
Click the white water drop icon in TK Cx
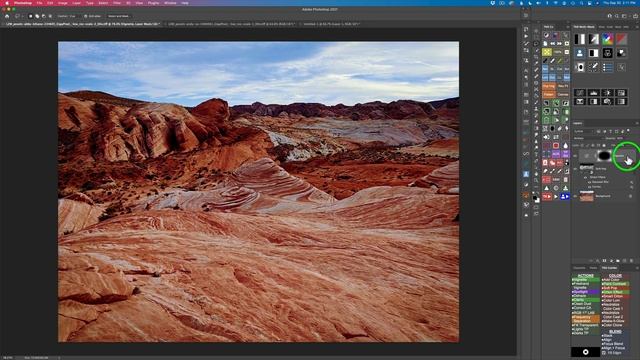point(565,145)
